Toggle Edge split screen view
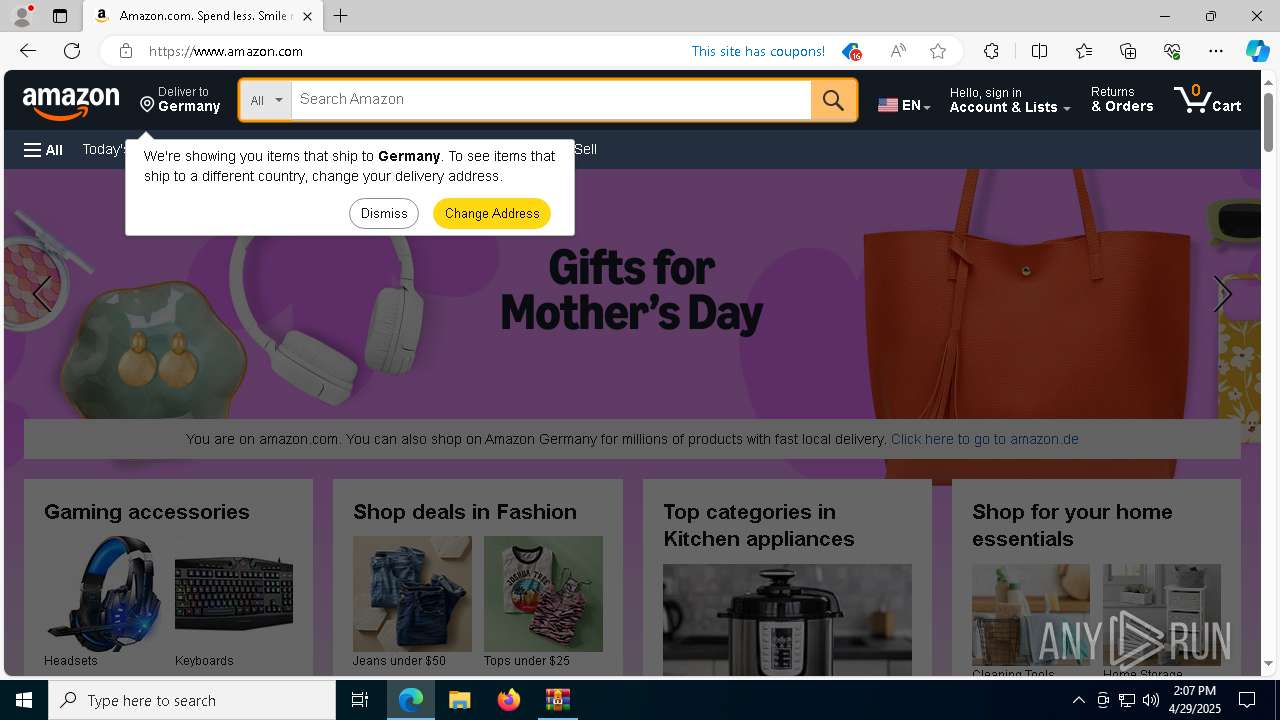 [x=1039, y=51]
